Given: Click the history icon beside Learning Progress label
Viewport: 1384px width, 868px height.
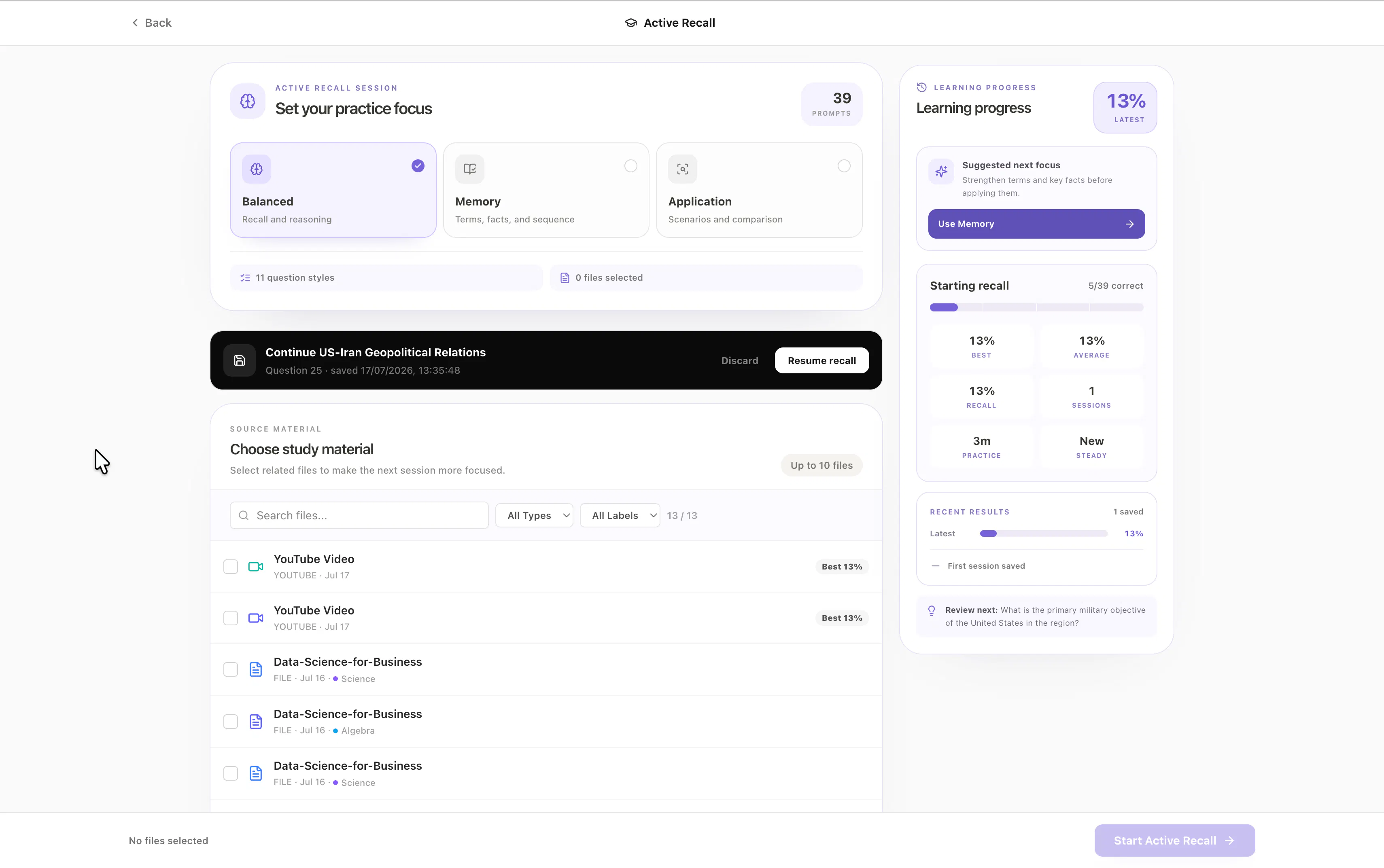Looking at the screenshot, I should pos(922,87).
